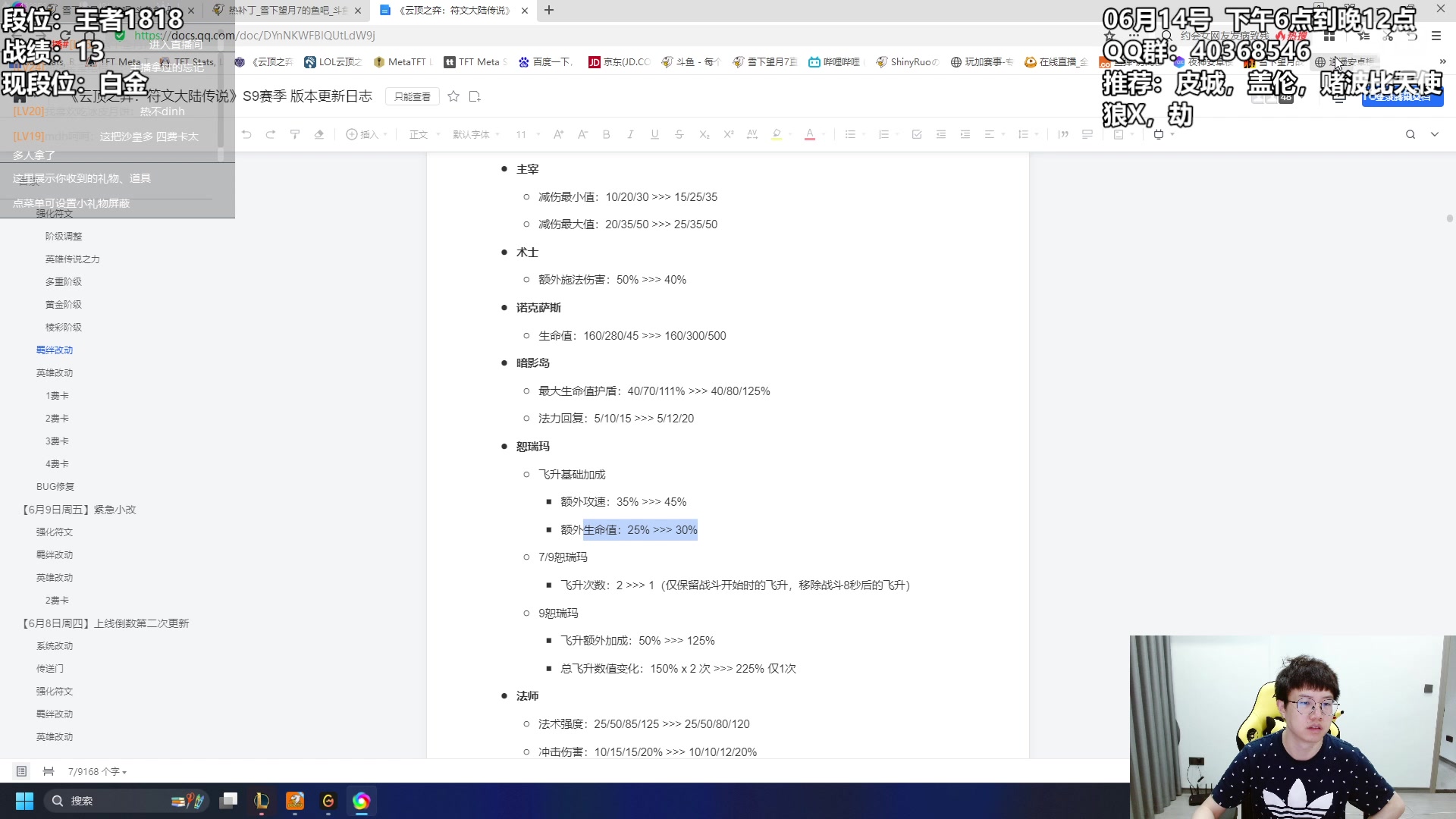Viewport: 1456px width, 819px height.
Task: Jump to 黄金阶级 in outline
Action: coord(64,305)
